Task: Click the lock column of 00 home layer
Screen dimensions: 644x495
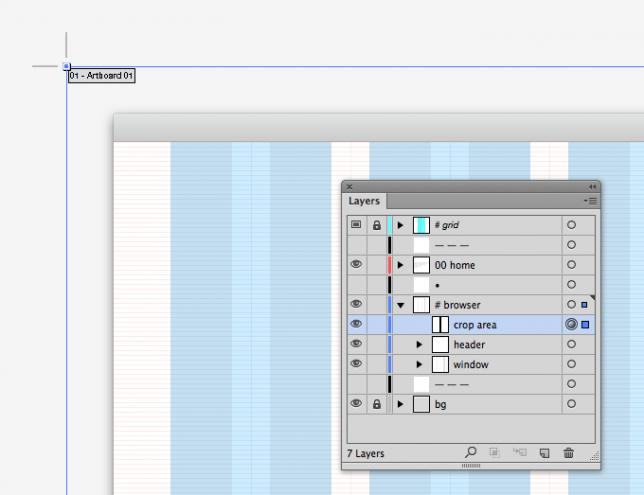Action: 377,265
